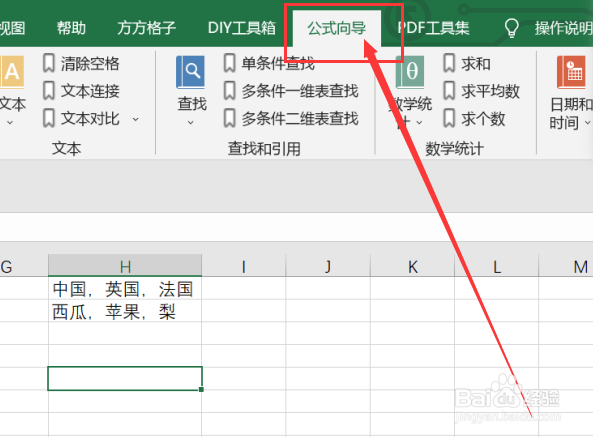Open the 方方格子 tab

tap(146, 28)
